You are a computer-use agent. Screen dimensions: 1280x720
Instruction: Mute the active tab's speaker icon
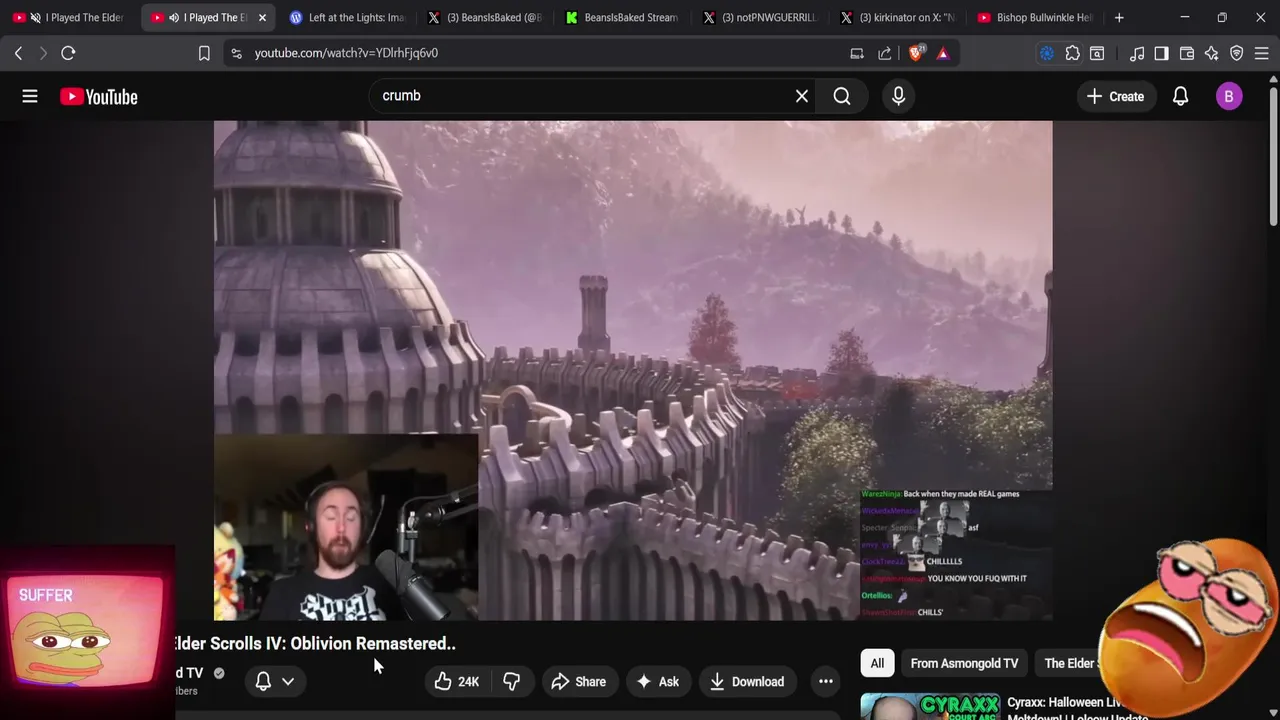point(174,17)
